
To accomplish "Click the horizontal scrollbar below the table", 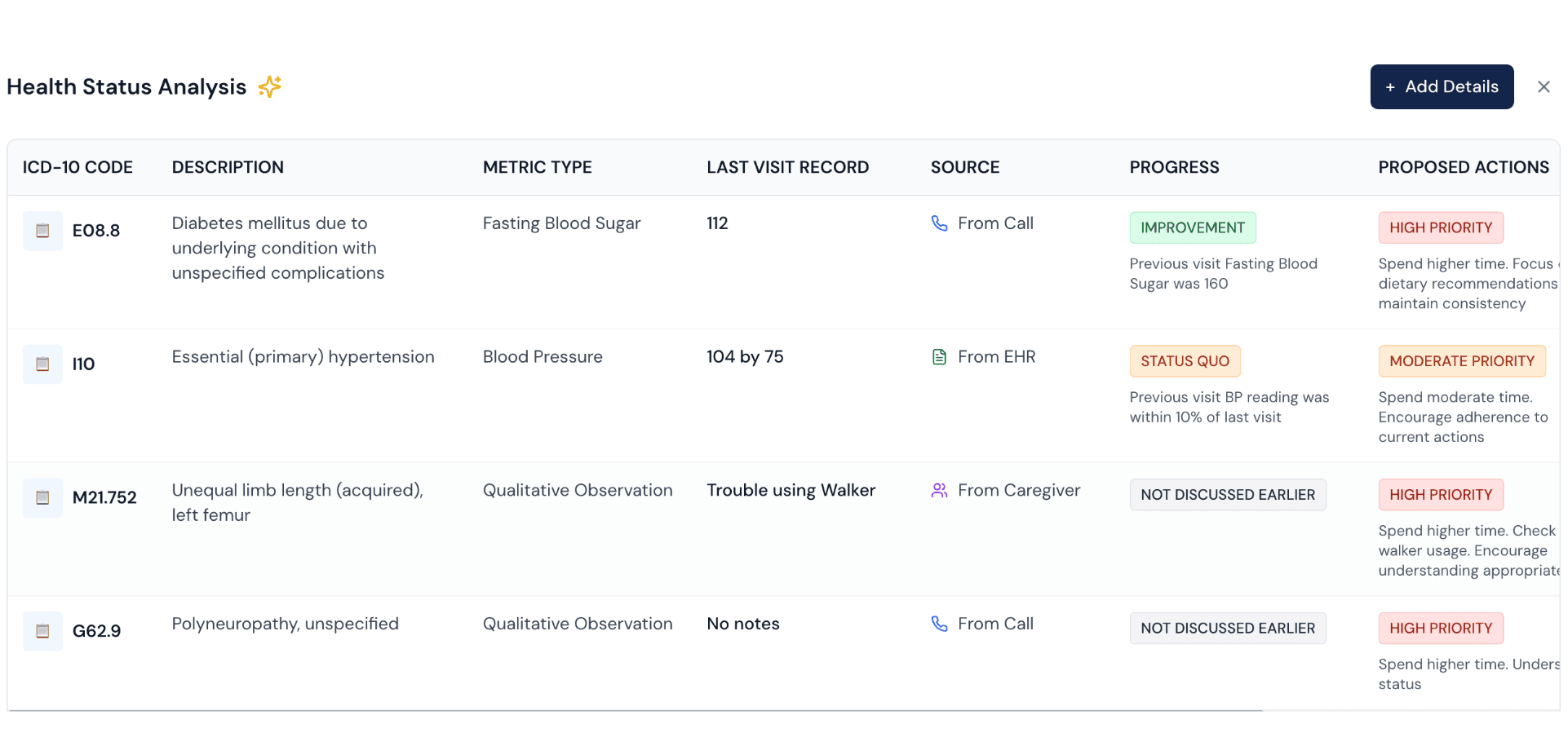I will (636, 710).
